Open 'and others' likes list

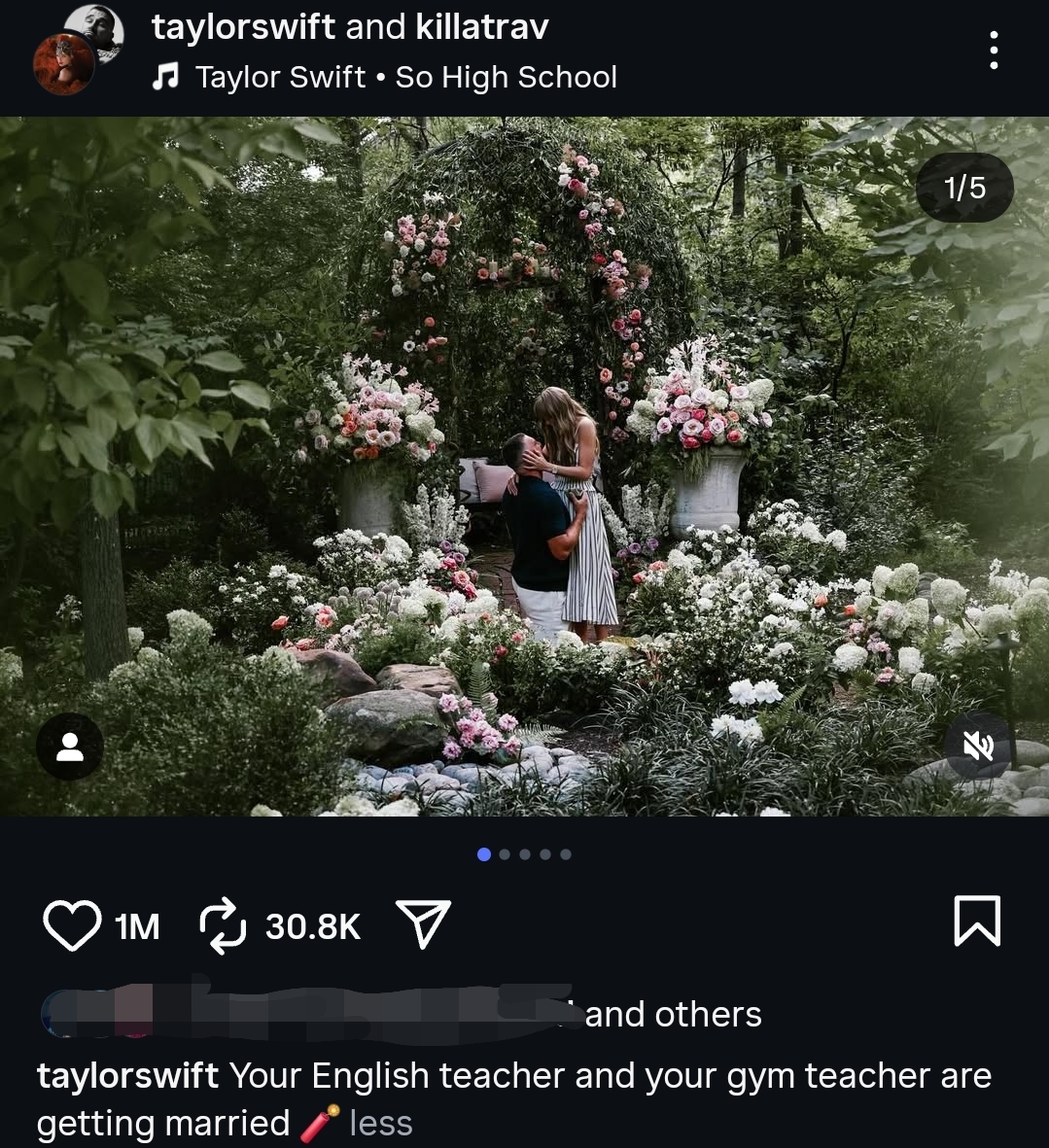[674, 1015]
